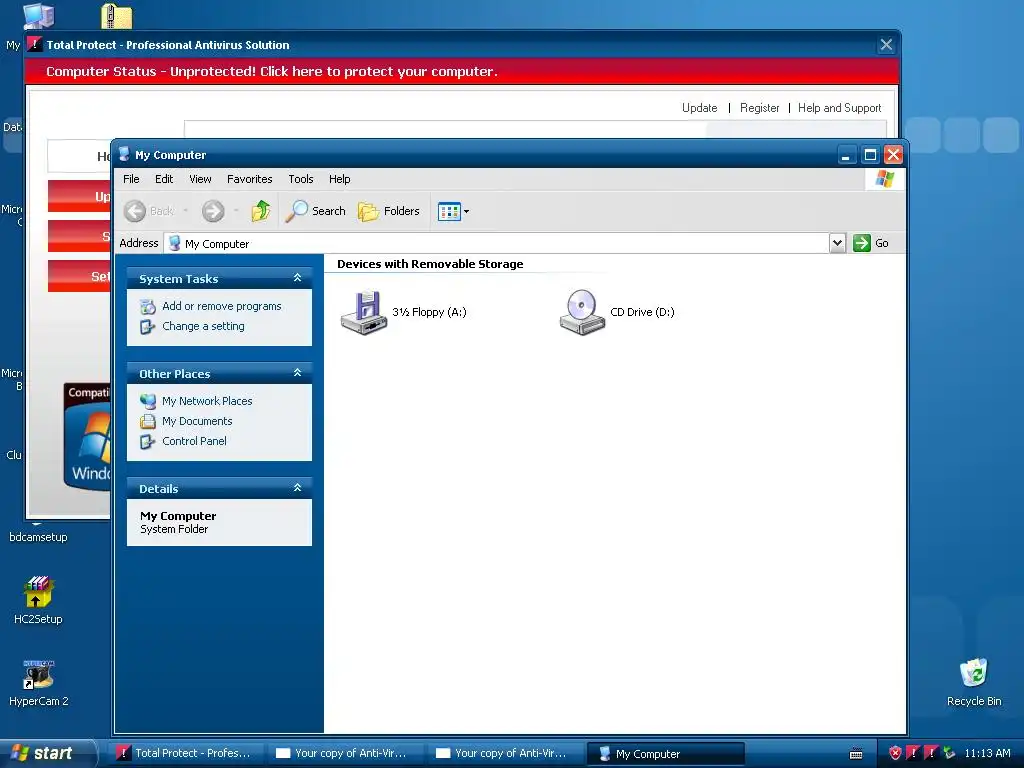This screenshot has height=768, width=1024.
Task: Open the Tools menu
Action: point(300,179)
